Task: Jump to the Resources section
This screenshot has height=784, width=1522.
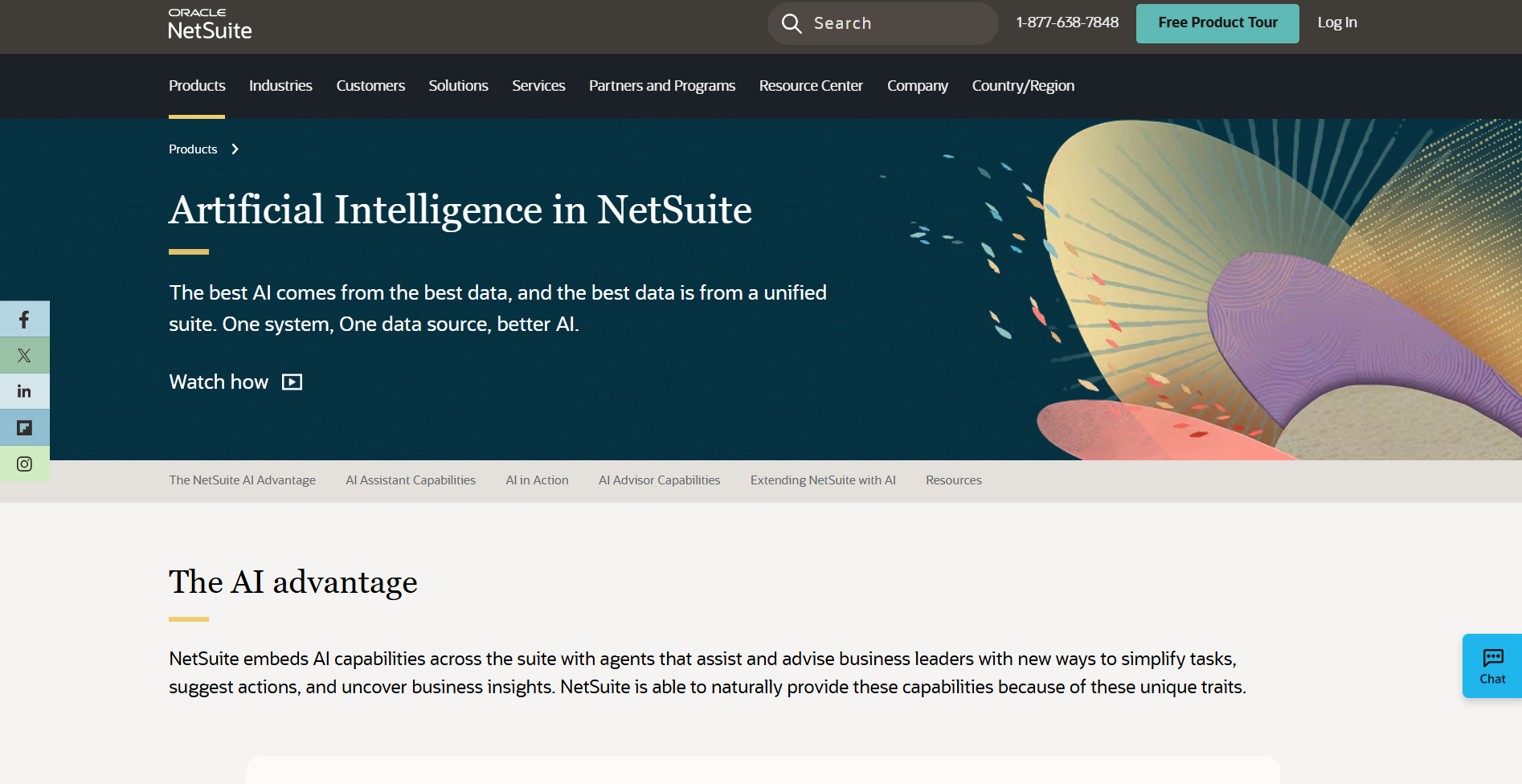Action: point(954,480)
